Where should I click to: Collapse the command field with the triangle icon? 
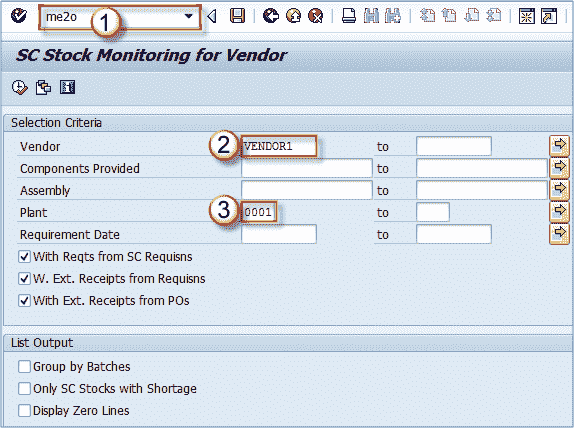212,16
